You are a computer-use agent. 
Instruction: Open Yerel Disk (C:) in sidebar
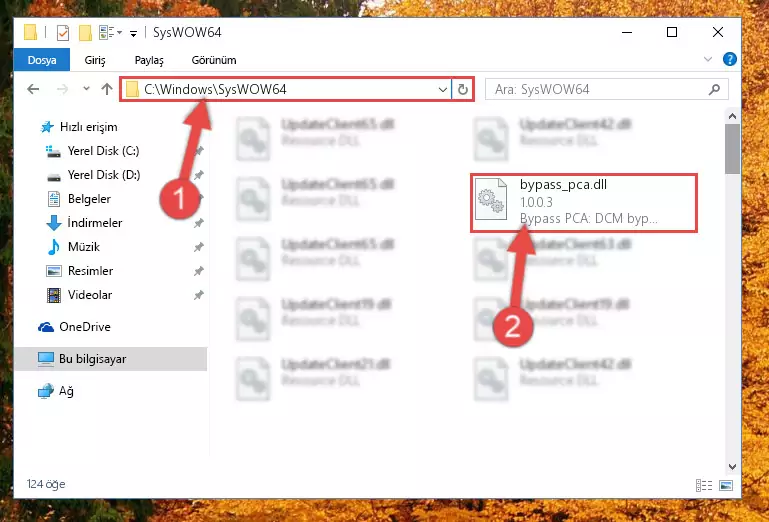pos(103,151)
